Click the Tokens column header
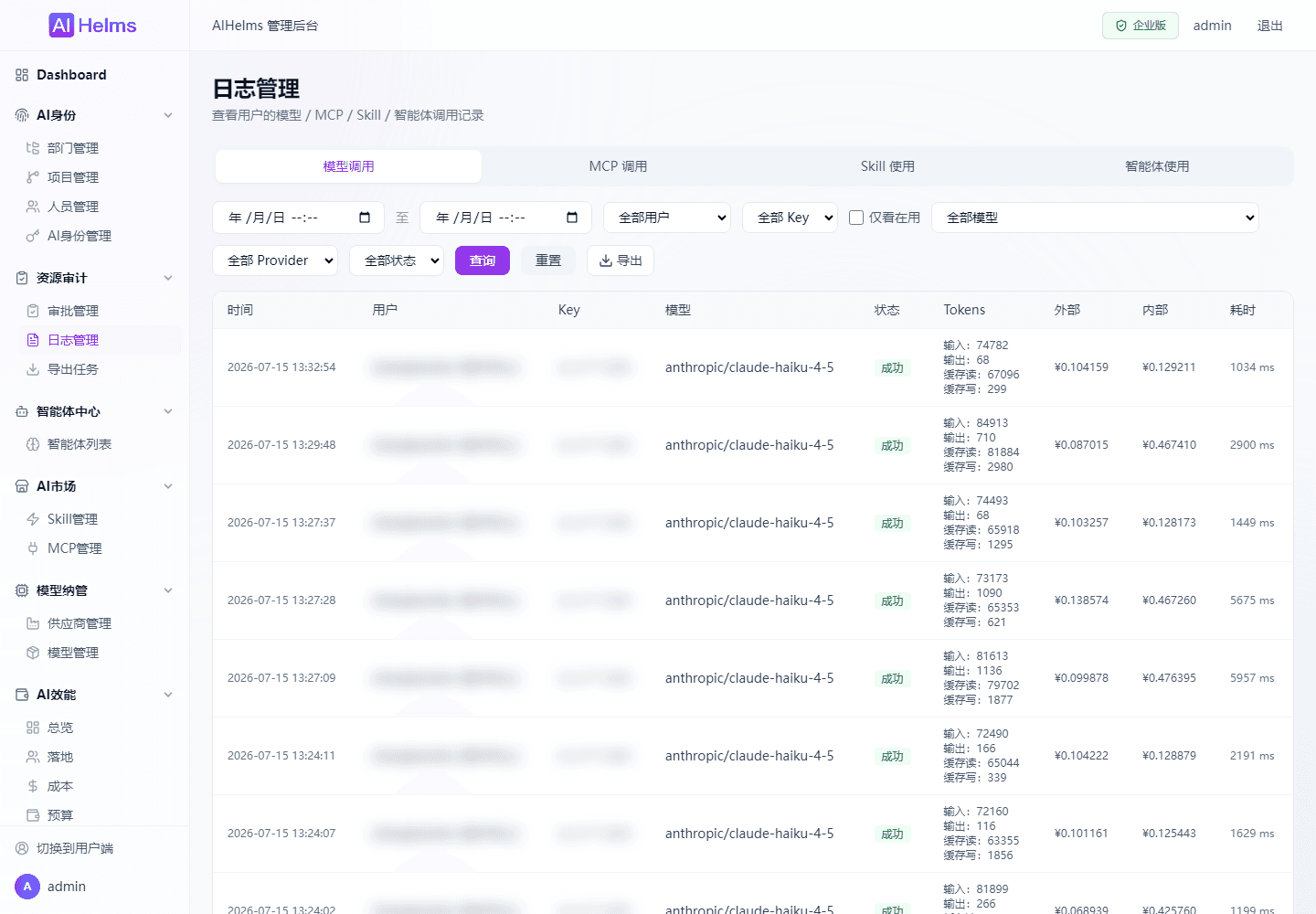 tap(964, 310)
